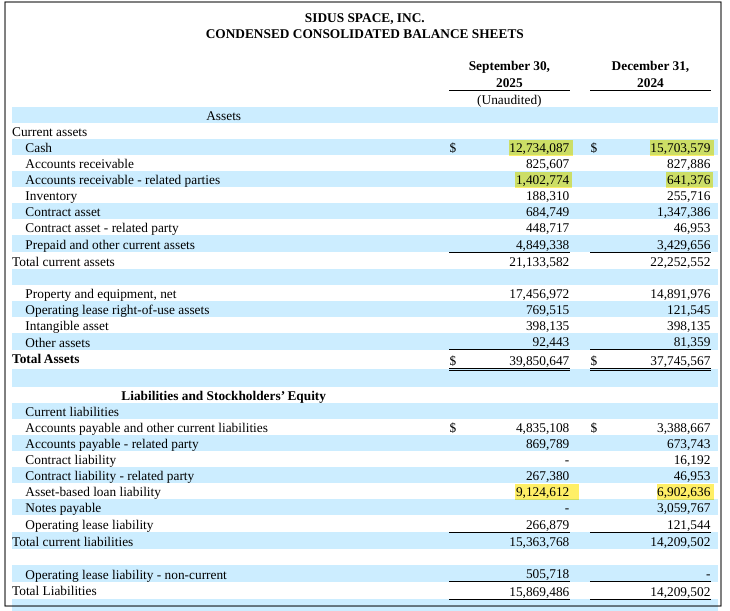Screen dimensions: 730x611
Task: Click 'Property and equipment, net' label
Action: pyautogui.click(x=101, y=294)
